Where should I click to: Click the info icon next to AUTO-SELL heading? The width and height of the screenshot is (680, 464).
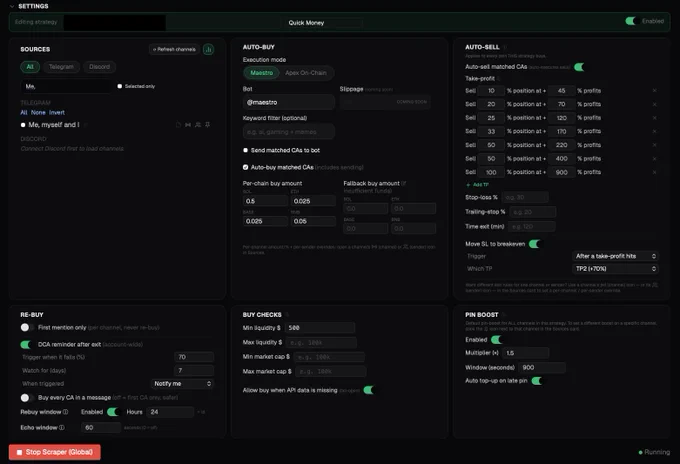click(x=505, y=47)
